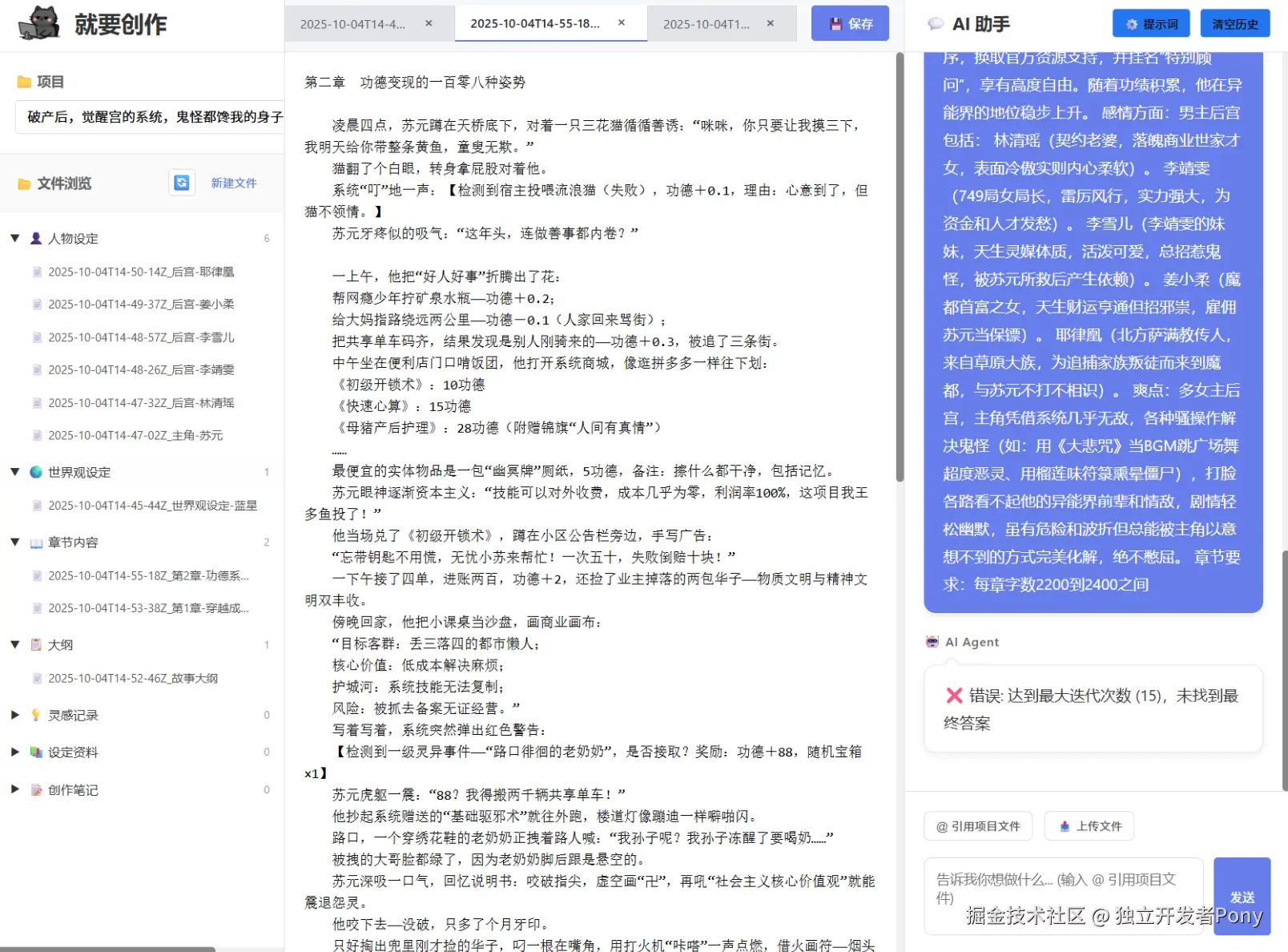Click the 清空历史 button in AI panel
This screenshot has height=952, width=1288.
[1234, 23]
